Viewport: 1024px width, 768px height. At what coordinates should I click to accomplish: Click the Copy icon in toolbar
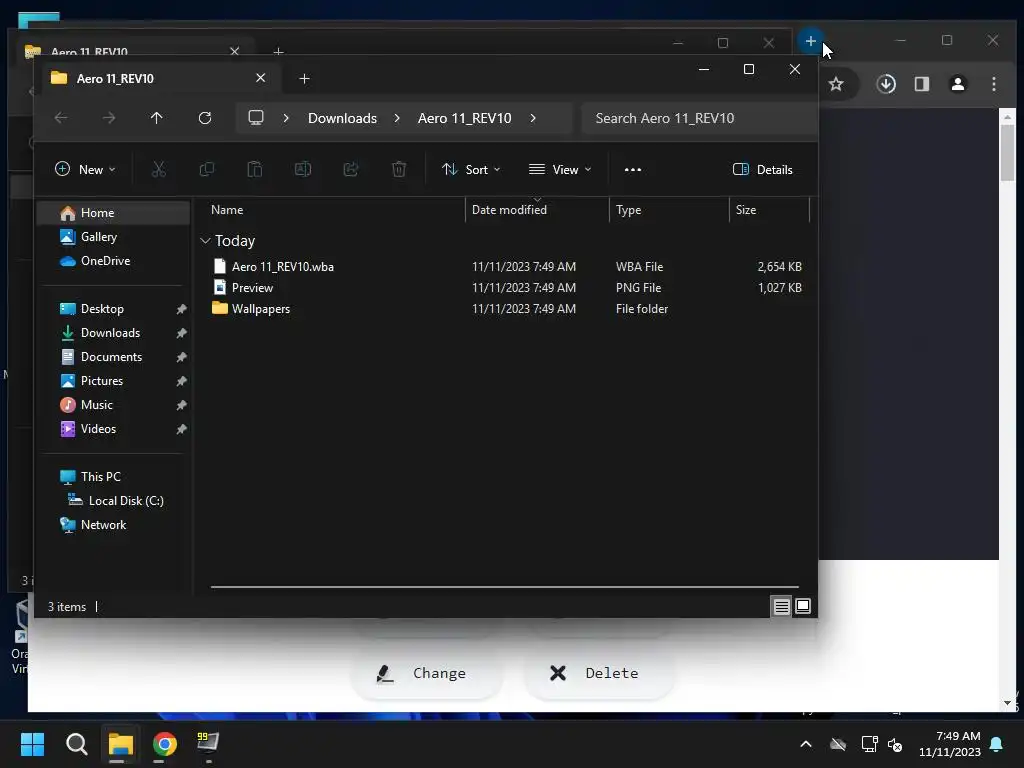click(x=206, y=170)
